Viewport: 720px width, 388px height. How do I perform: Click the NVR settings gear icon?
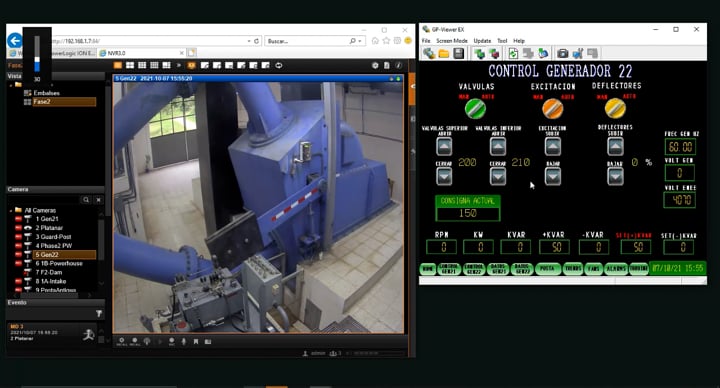tap(375, 66)
